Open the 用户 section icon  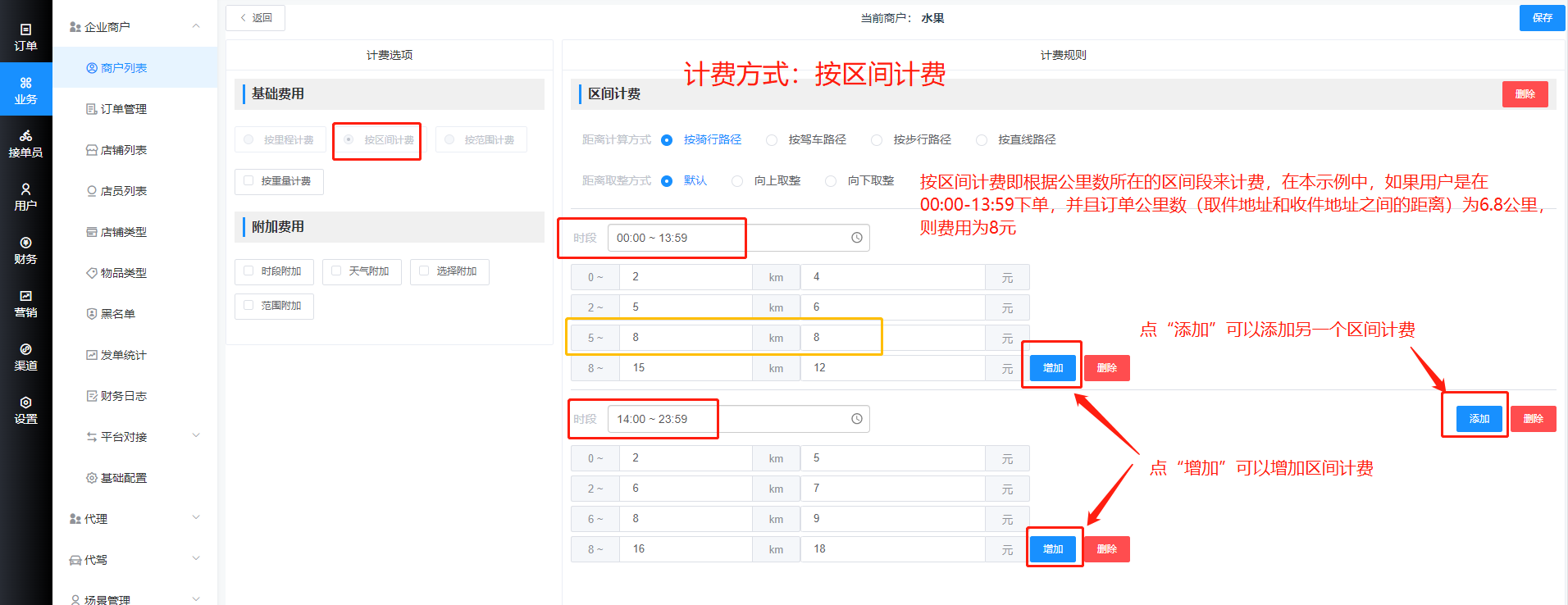25,197
